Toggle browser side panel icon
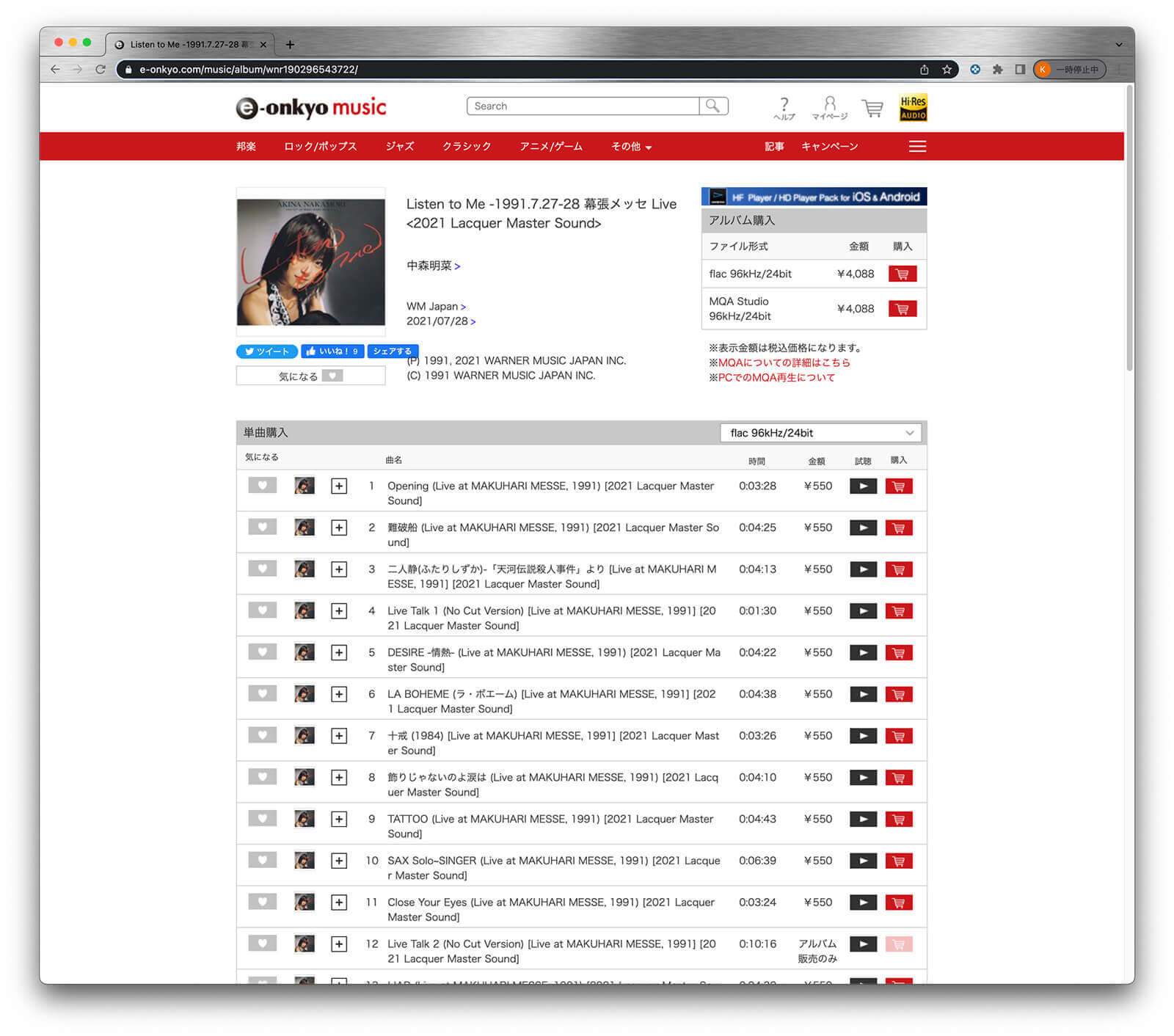 click(1020, 69)
